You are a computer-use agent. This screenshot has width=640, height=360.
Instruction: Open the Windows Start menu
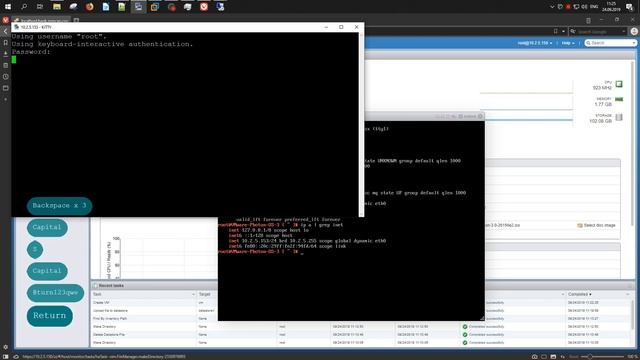[8, 7]
